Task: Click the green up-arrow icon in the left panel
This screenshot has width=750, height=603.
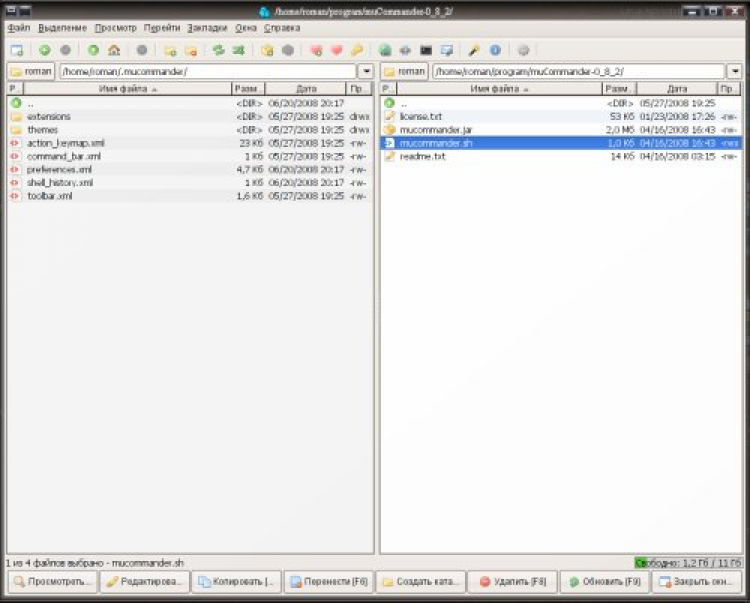Action: point(16,103)
